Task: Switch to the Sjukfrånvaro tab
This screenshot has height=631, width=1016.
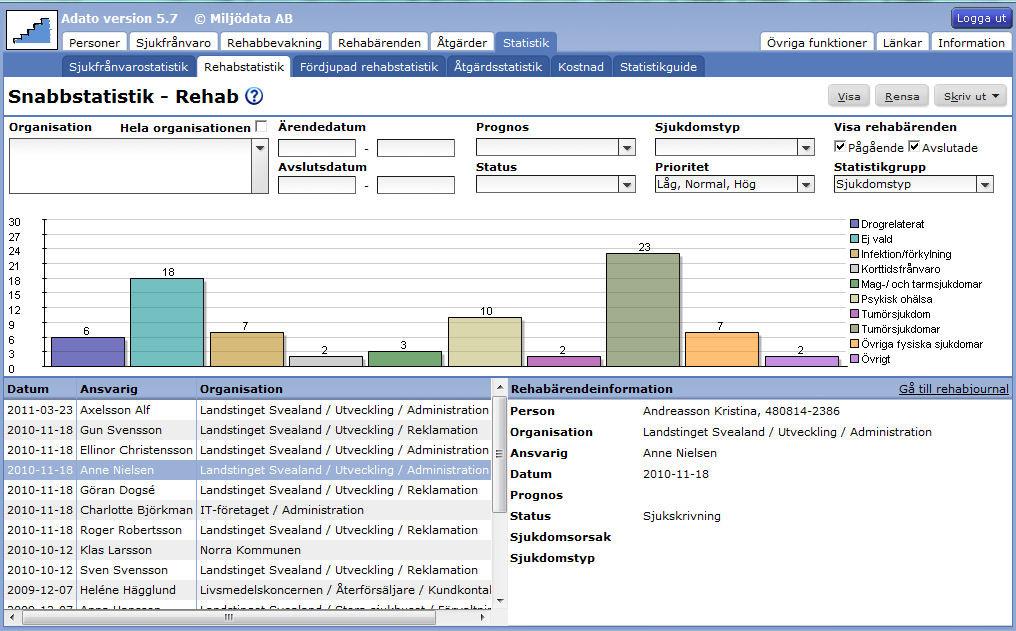Action: click(x=173, y=43)
